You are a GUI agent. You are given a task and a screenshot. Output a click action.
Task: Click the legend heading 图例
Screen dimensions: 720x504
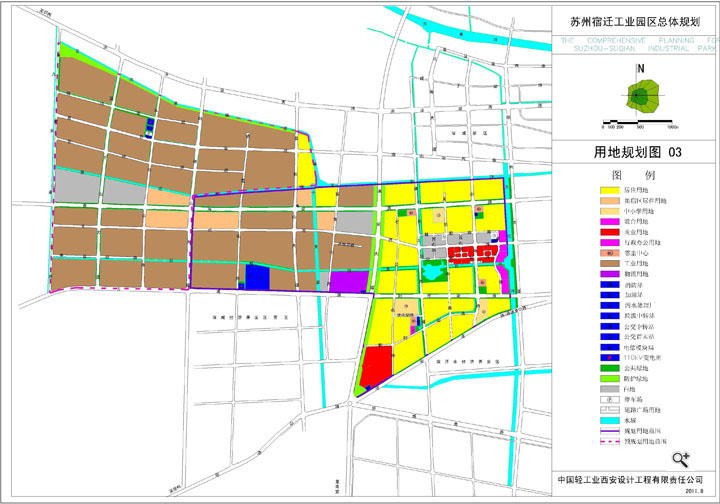tap(634, 175)
